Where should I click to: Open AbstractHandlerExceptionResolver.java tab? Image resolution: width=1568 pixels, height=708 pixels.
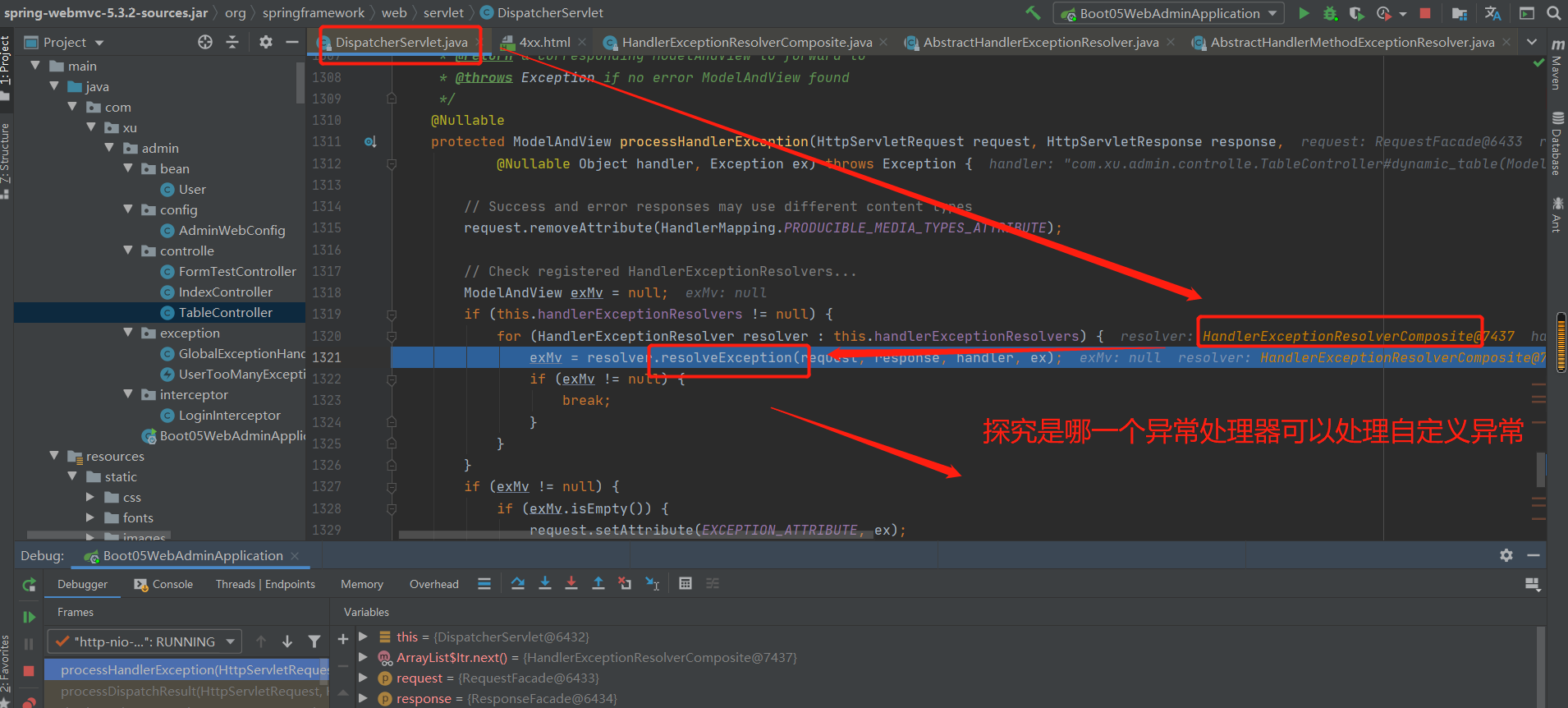click(x=1040, y=42)
